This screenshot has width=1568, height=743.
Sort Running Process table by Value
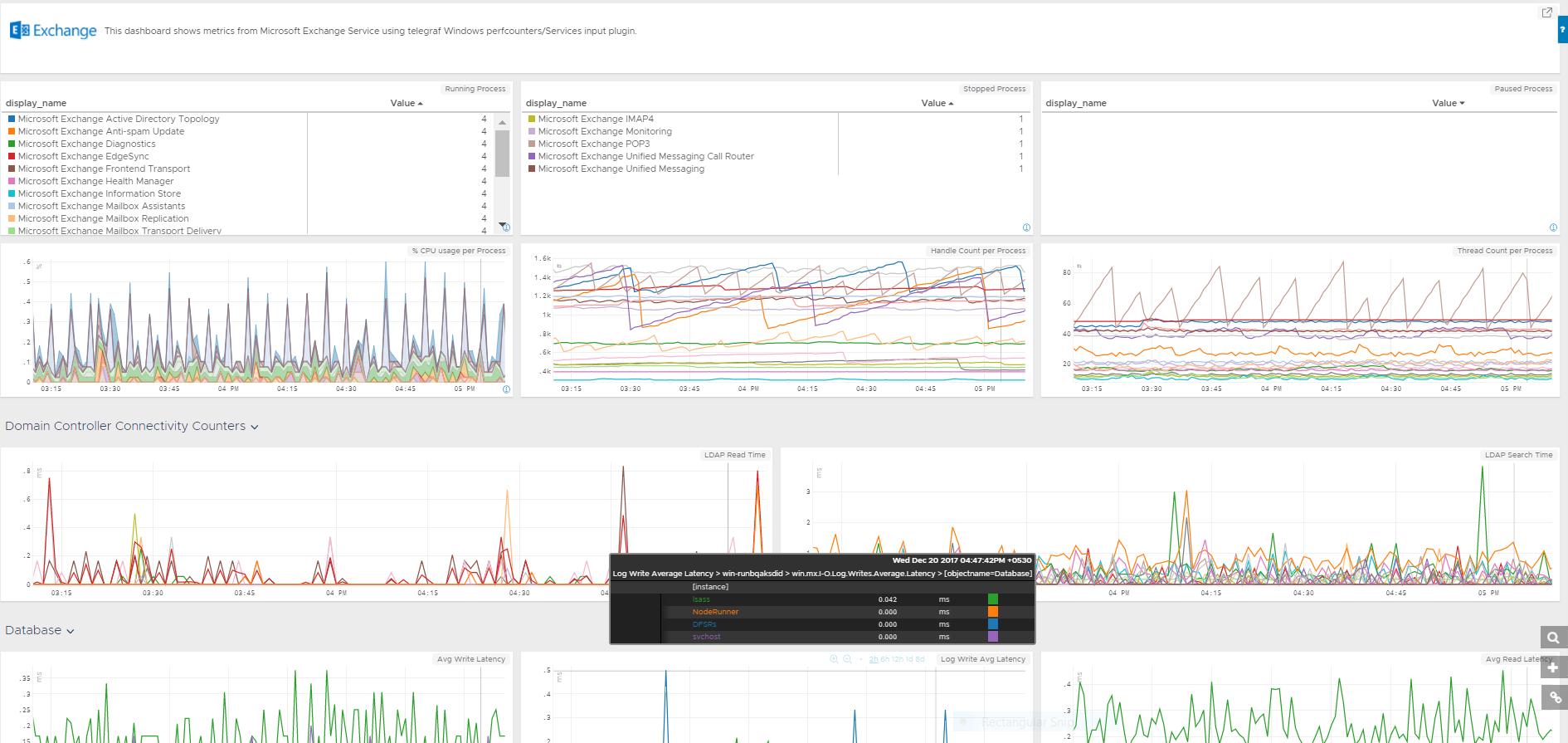click(x=407, y=103)
